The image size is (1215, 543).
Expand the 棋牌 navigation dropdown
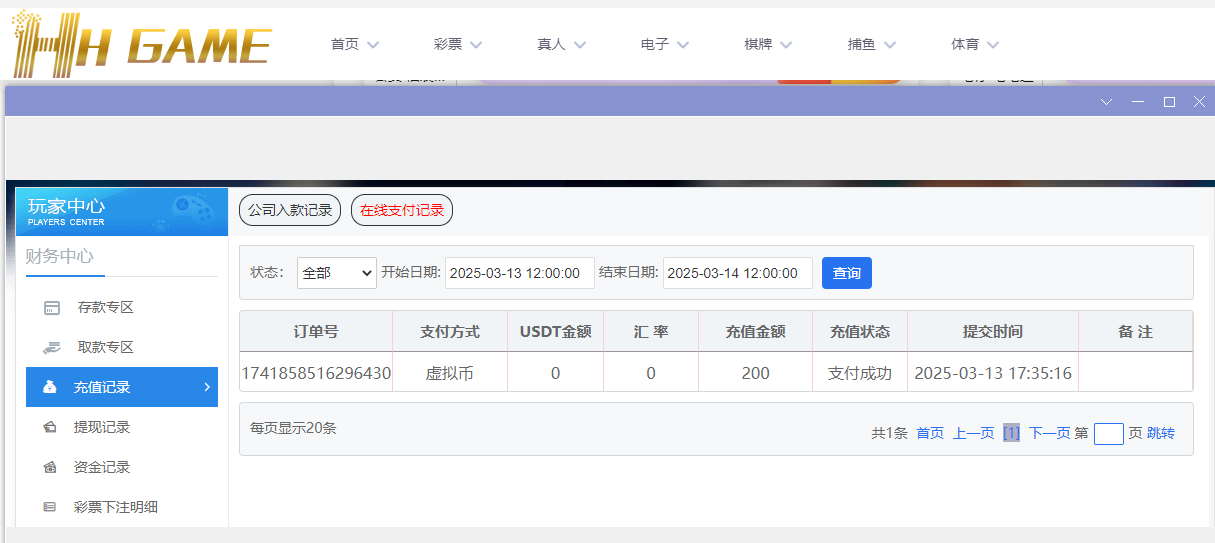[786, 45]
